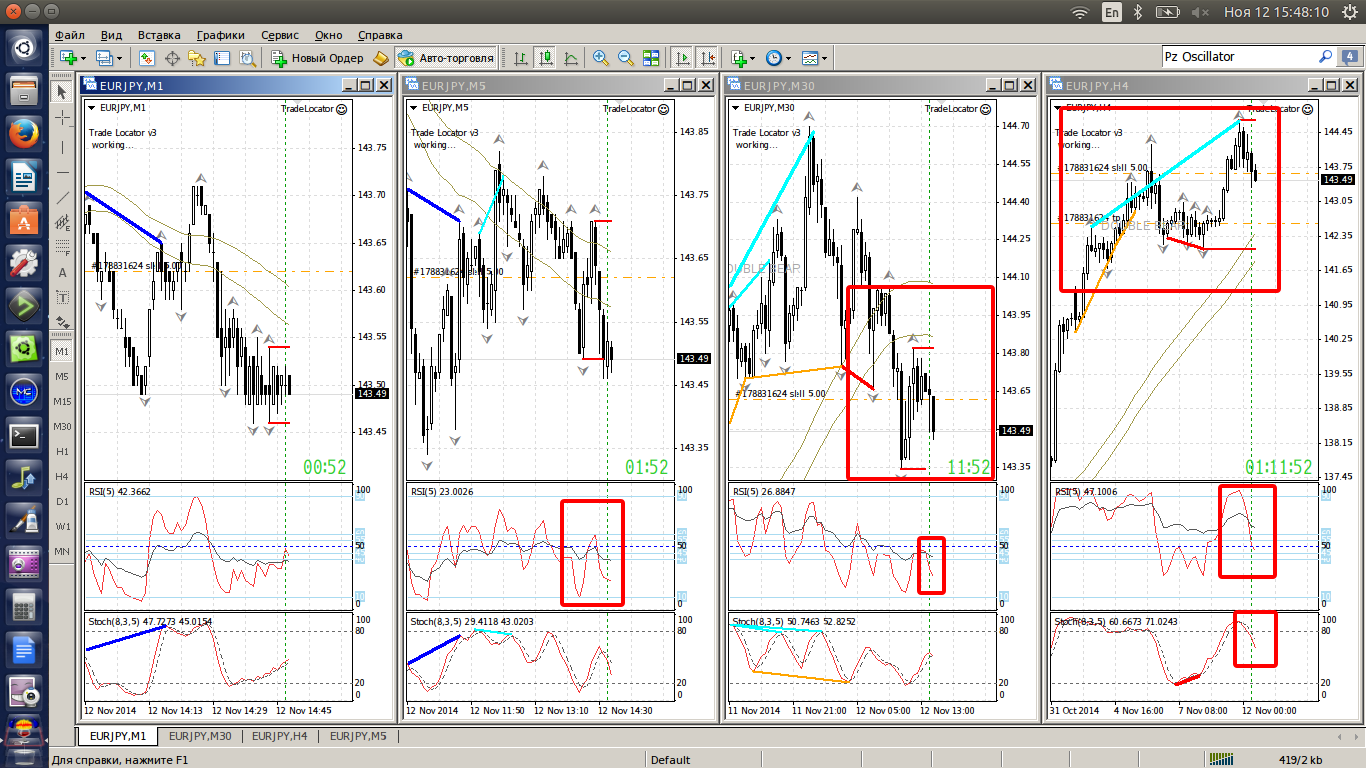
Task: Select the text label T tool
Action: click(x=62, y=298)
